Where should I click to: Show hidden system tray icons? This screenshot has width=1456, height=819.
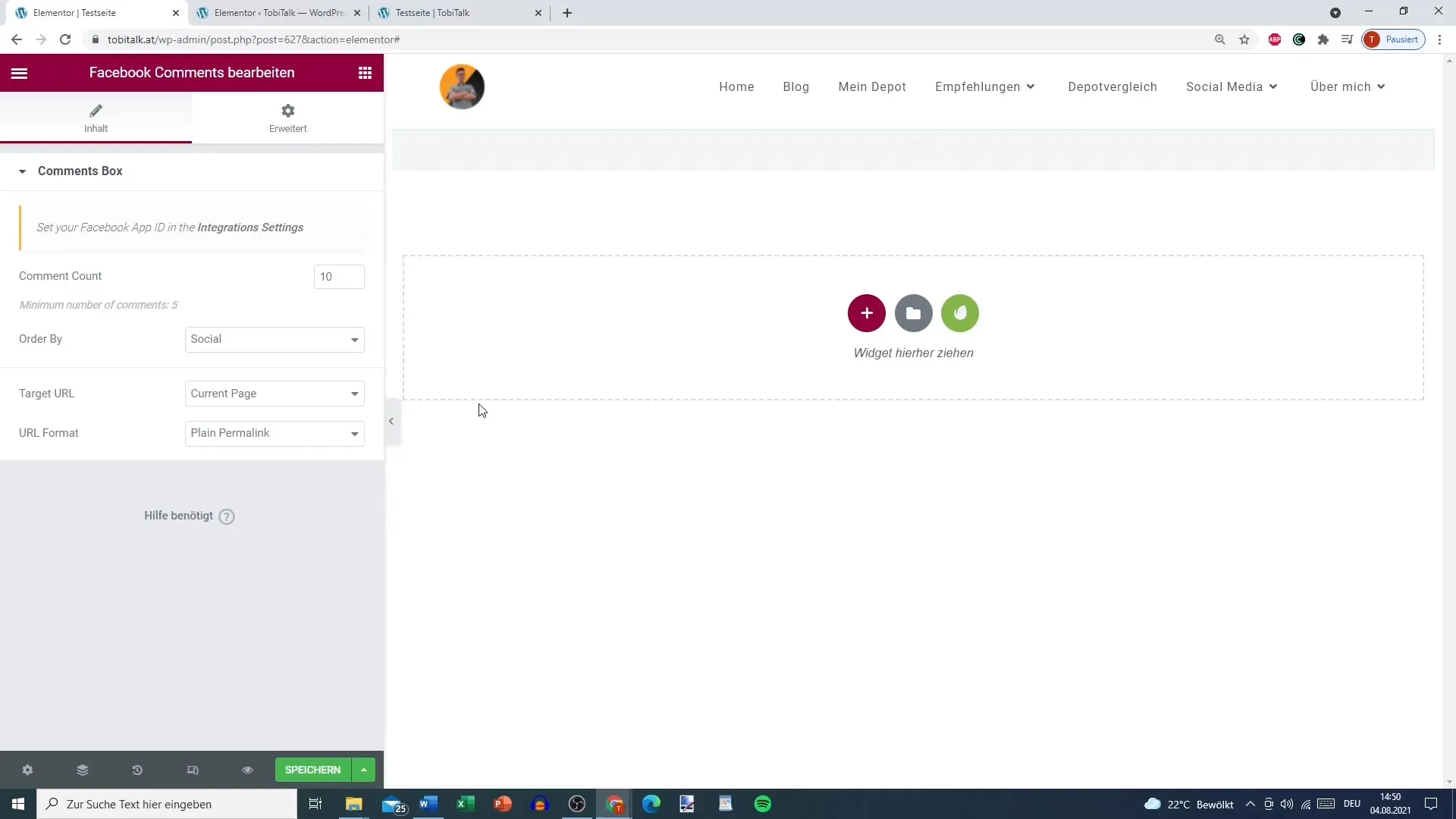pos(1250,804)
